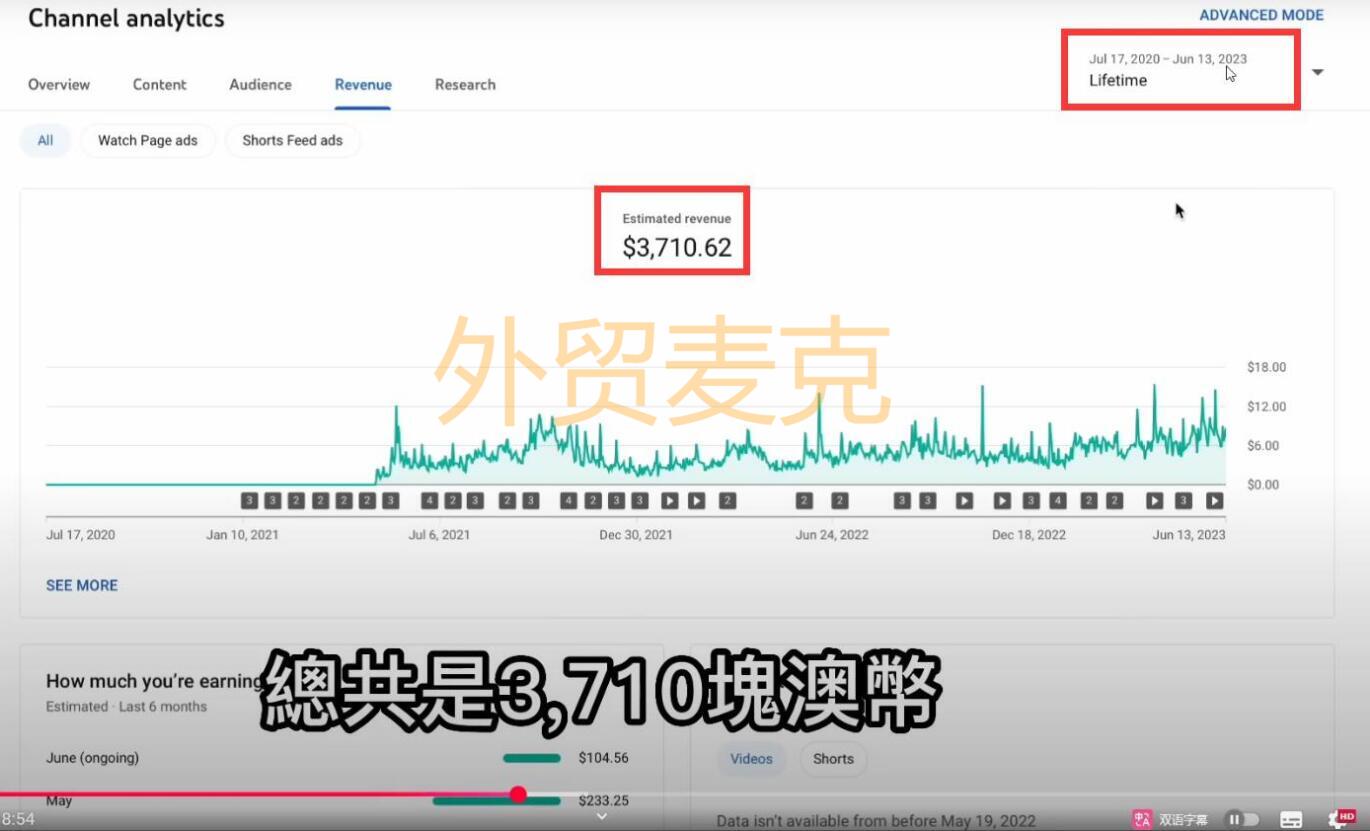Screen dimensions: 1370x831
Task: Select the Watch Page ads chip
Action: (148, 141)
